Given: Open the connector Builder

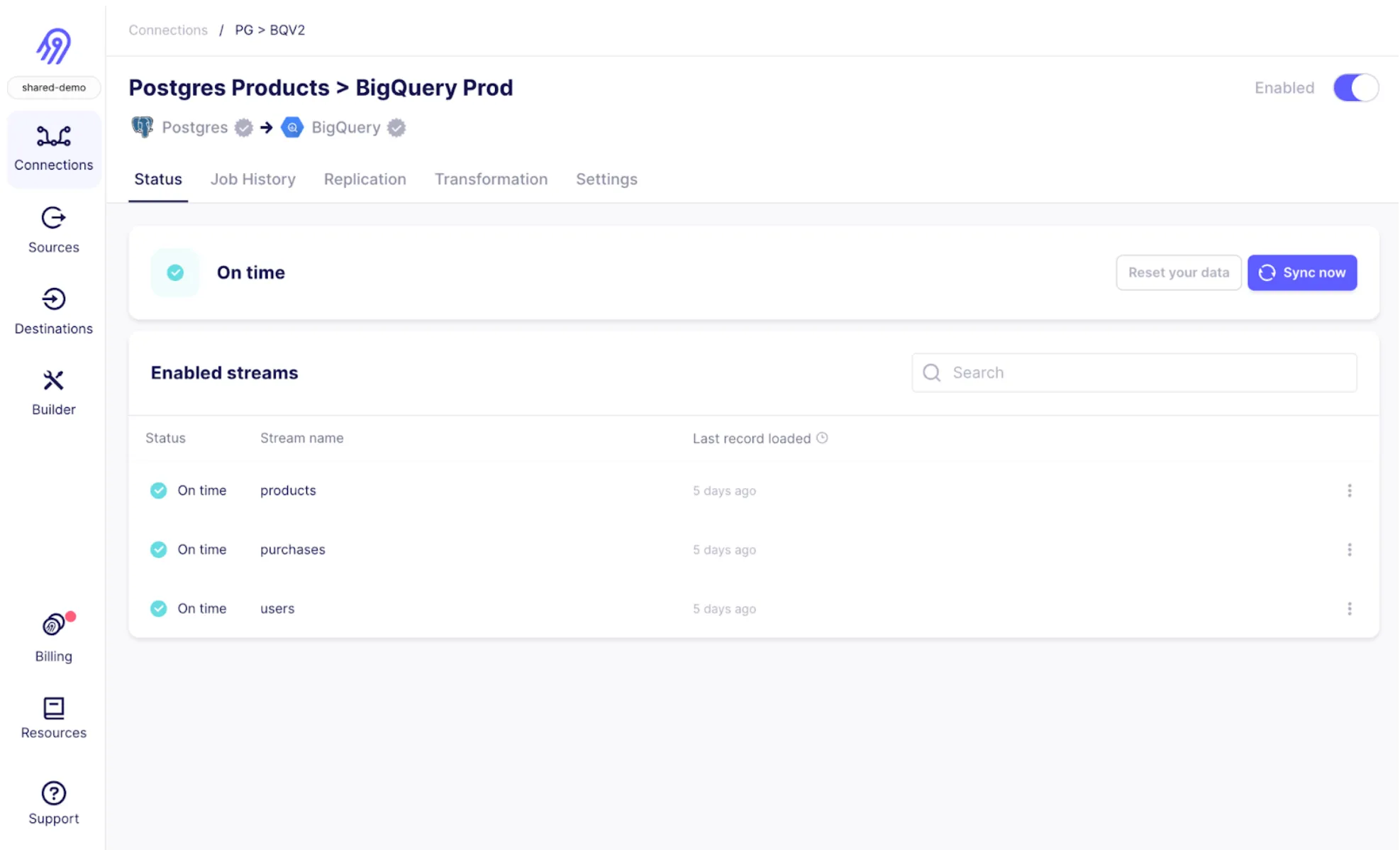Looking at the screenshot, I should tap(54, 392).
